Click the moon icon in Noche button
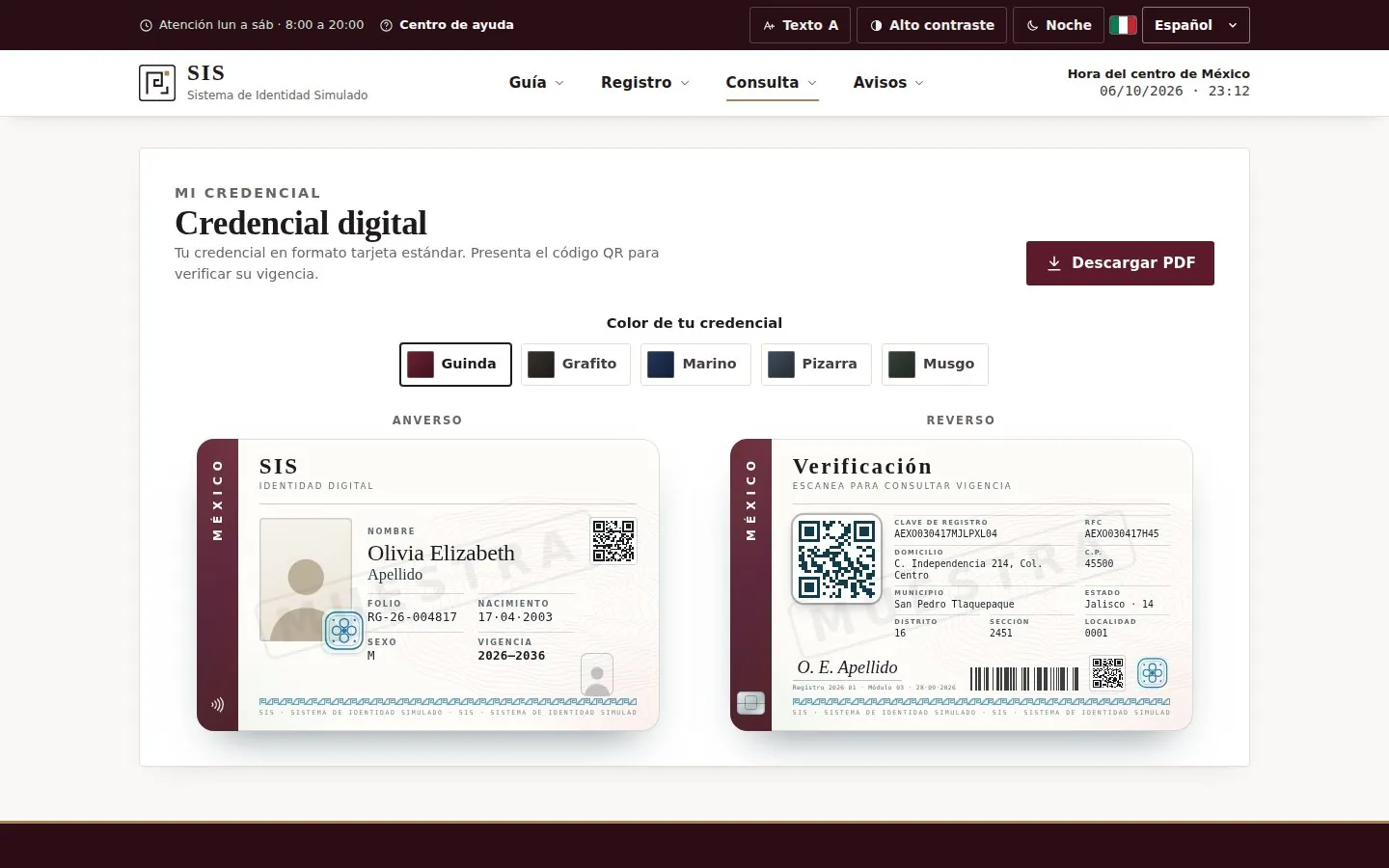This screenshot has height=868, width=1389. [1032, 26]
